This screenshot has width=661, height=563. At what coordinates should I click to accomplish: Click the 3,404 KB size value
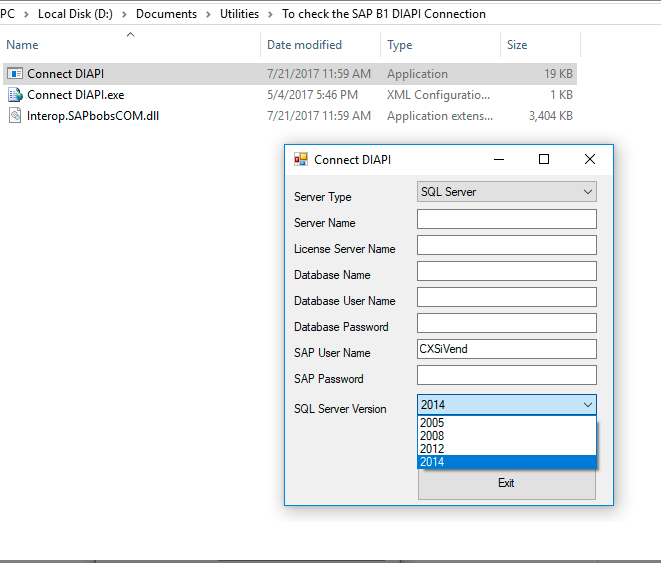tap(551, 115)
